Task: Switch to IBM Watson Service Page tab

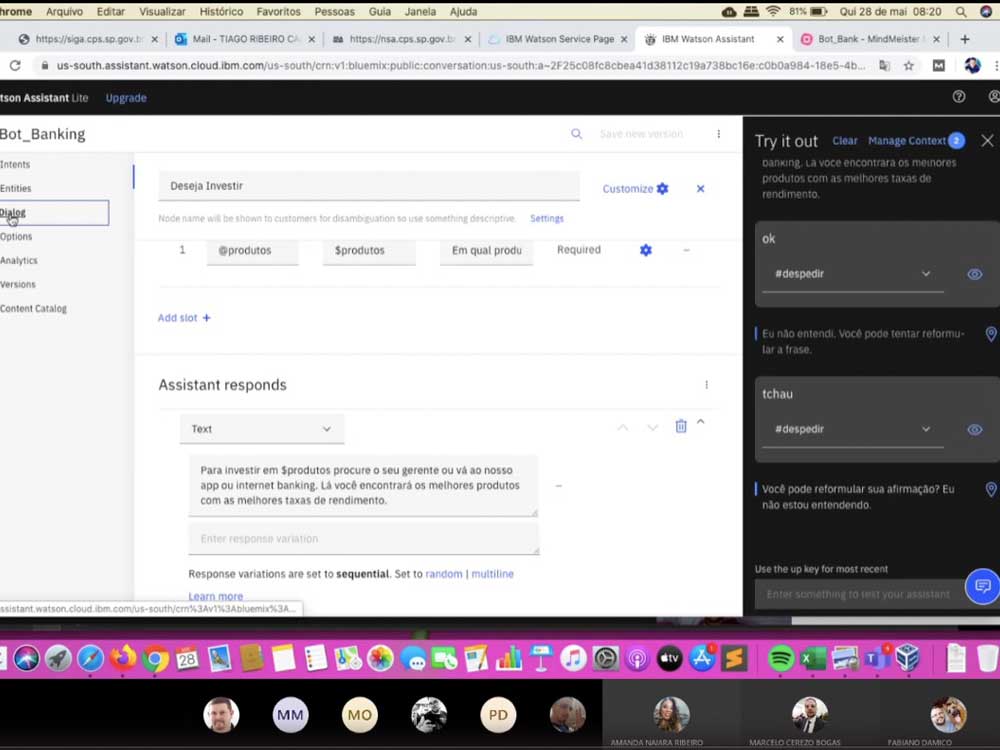Action: pos(558,39)
